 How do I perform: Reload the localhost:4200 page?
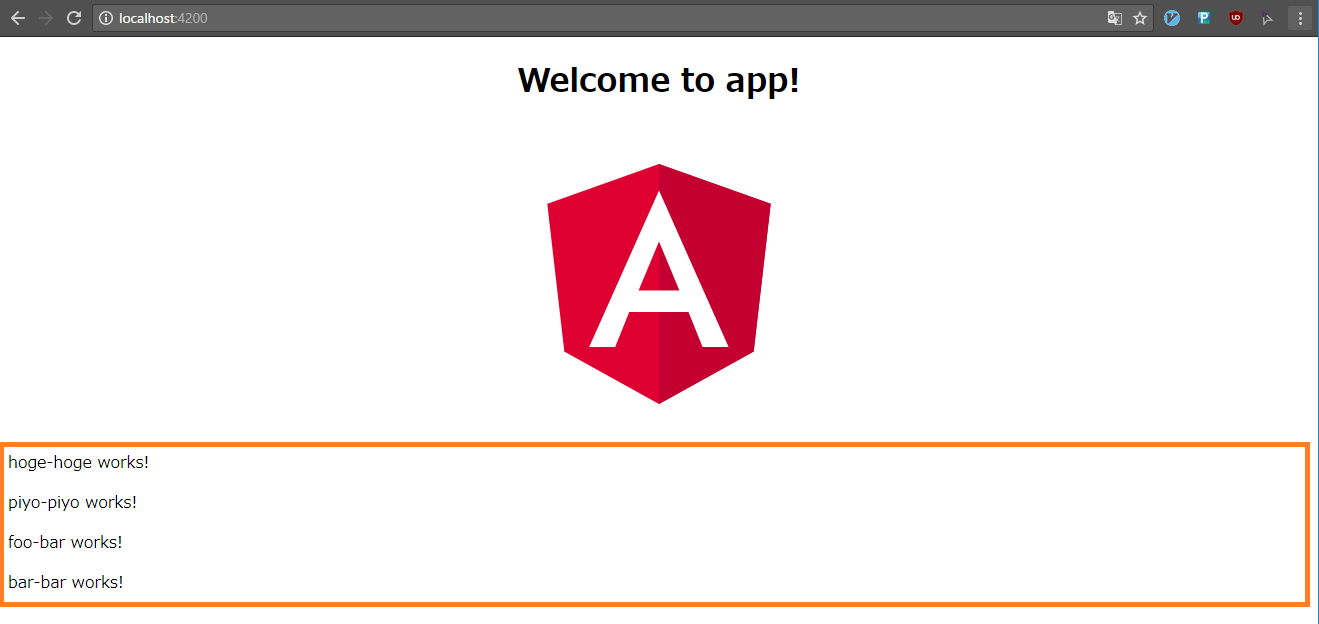[73, 17]
